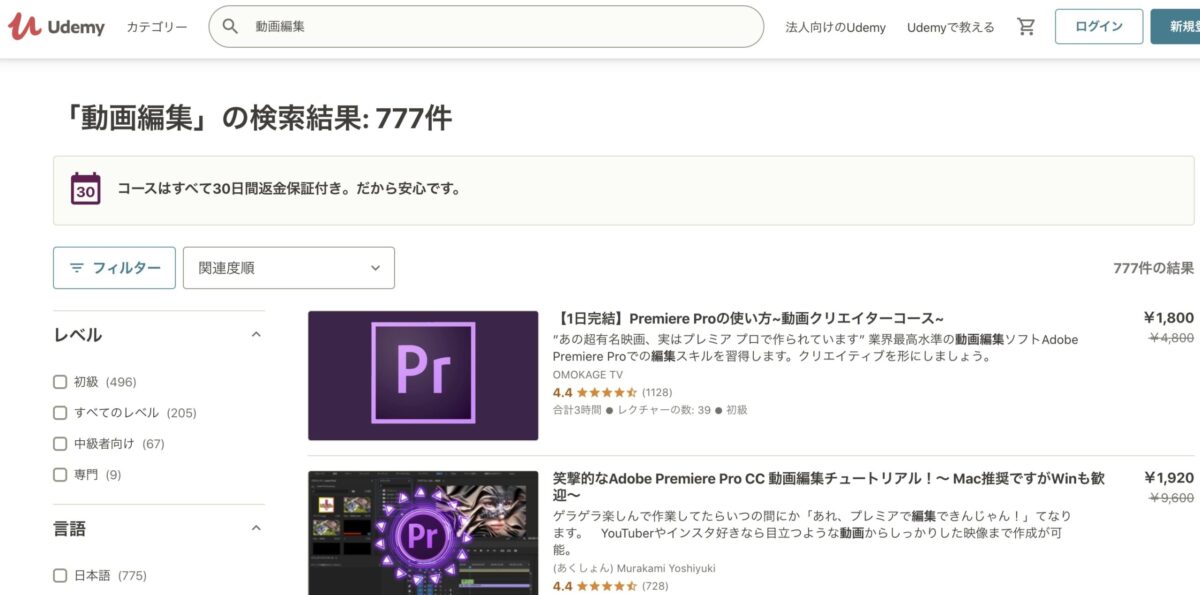Open the カテゴリー menu
The image size is (1200, 595).
(157, 27)
